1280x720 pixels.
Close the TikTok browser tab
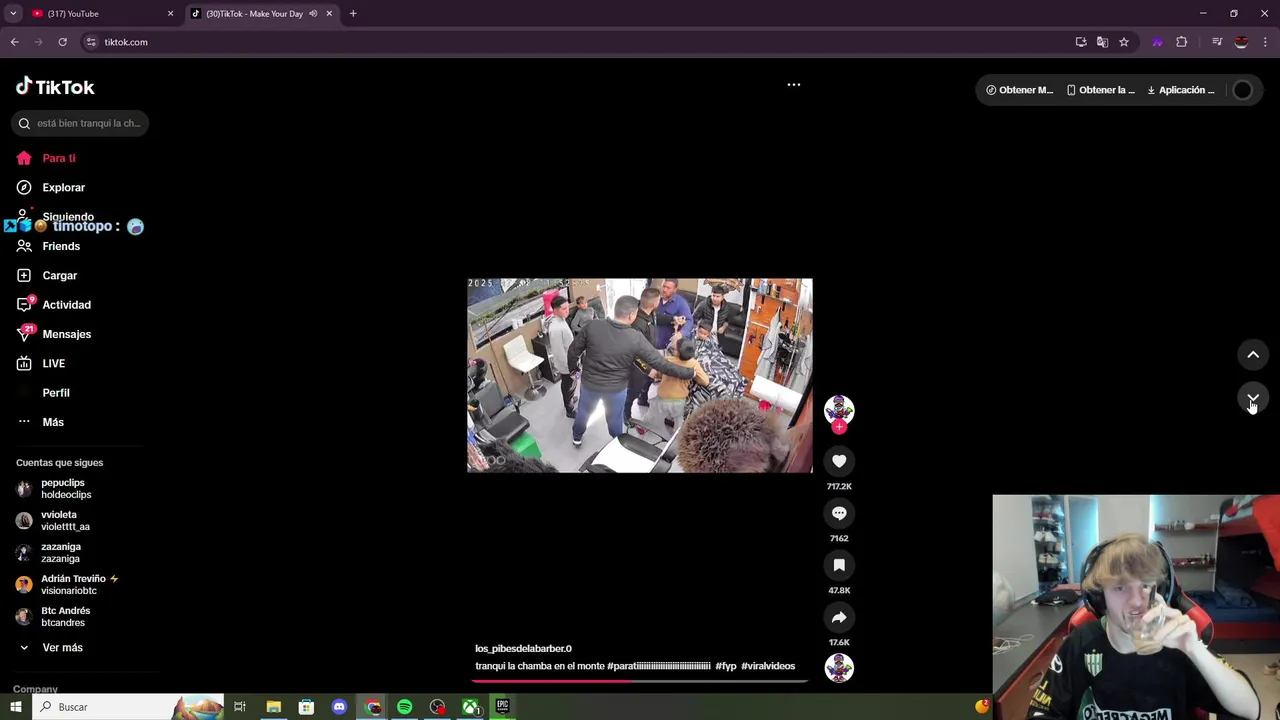(x=329, y=14)
